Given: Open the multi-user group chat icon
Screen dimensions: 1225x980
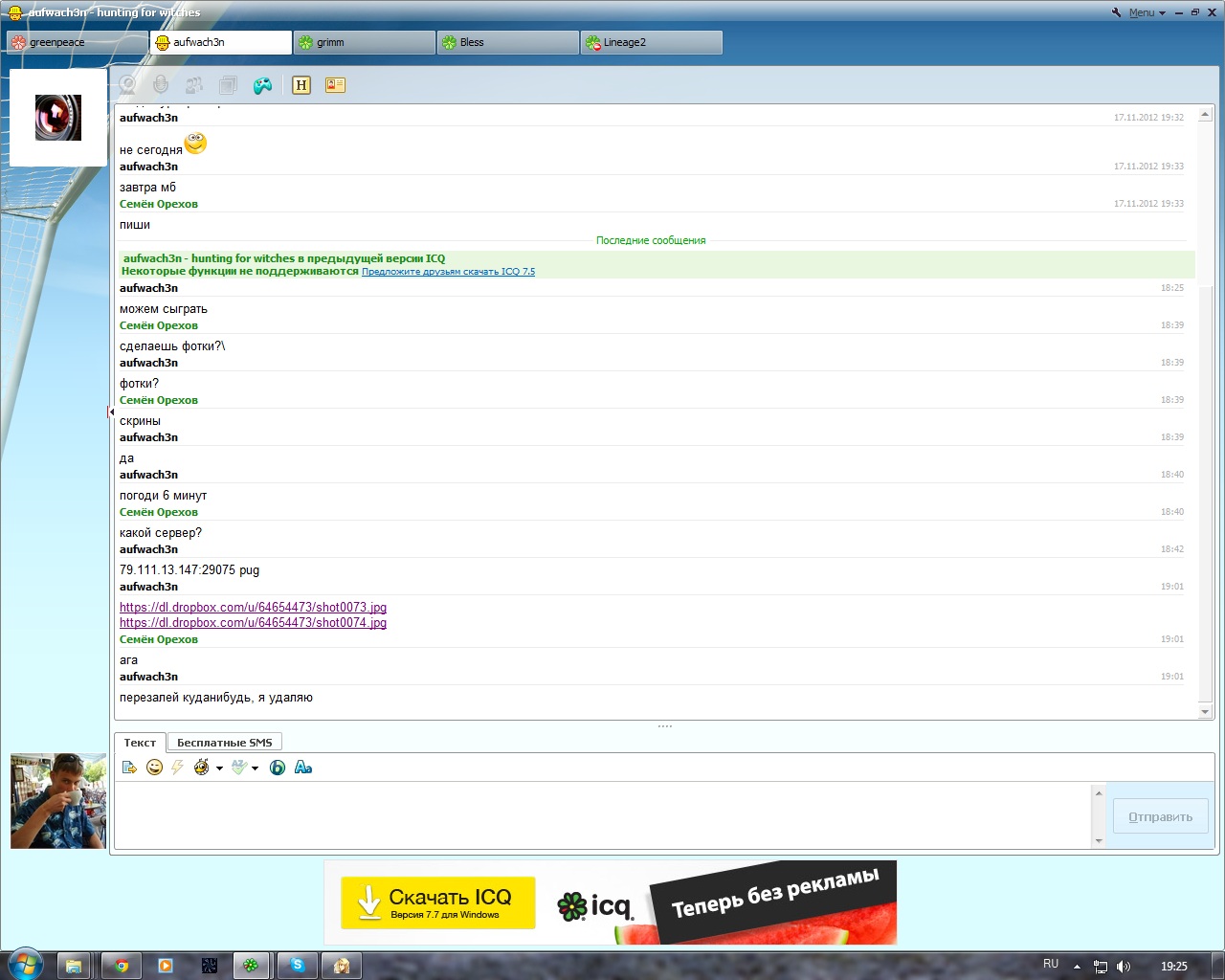Looking at the screenshot, I should [x=194, y=85].
